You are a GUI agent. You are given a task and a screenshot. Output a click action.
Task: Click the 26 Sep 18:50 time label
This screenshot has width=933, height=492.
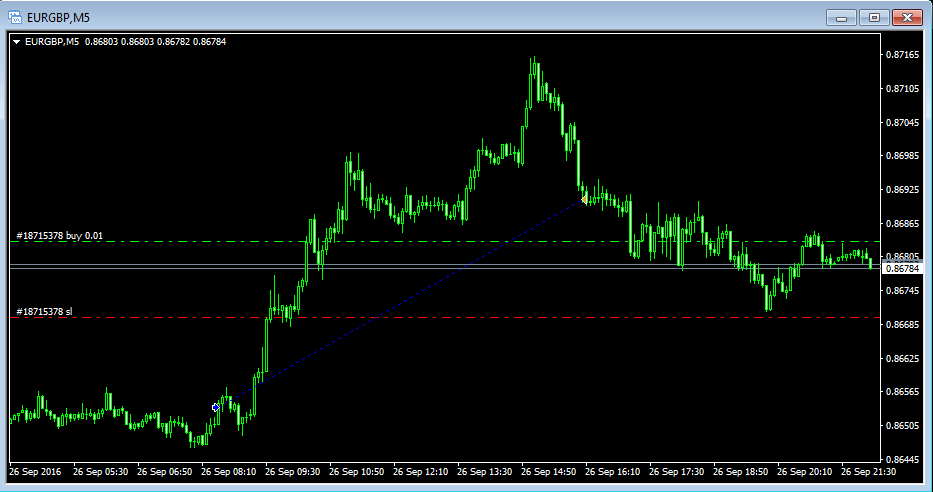point(740,472)
